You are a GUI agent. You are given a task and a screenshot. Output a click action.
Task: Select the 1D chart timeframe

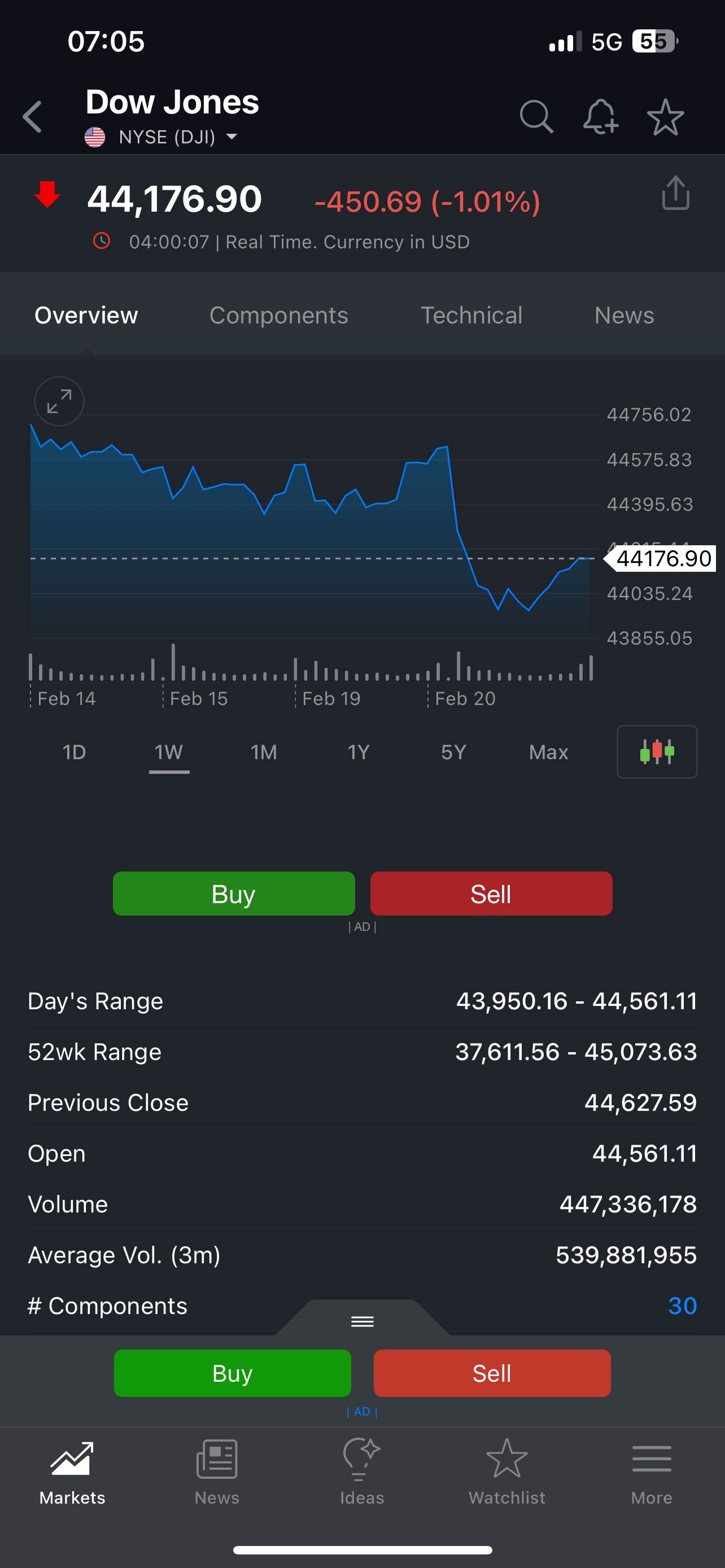click(75, 752)
